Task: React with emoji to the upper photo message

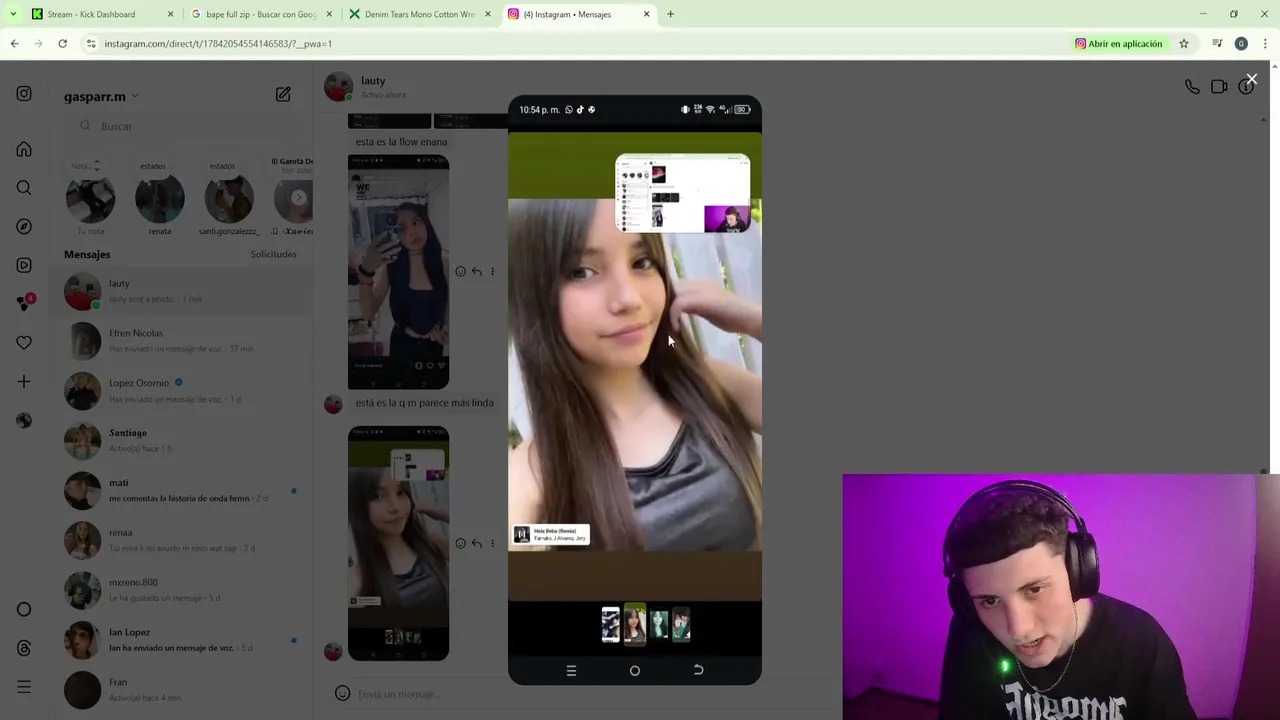Action: 460,271
